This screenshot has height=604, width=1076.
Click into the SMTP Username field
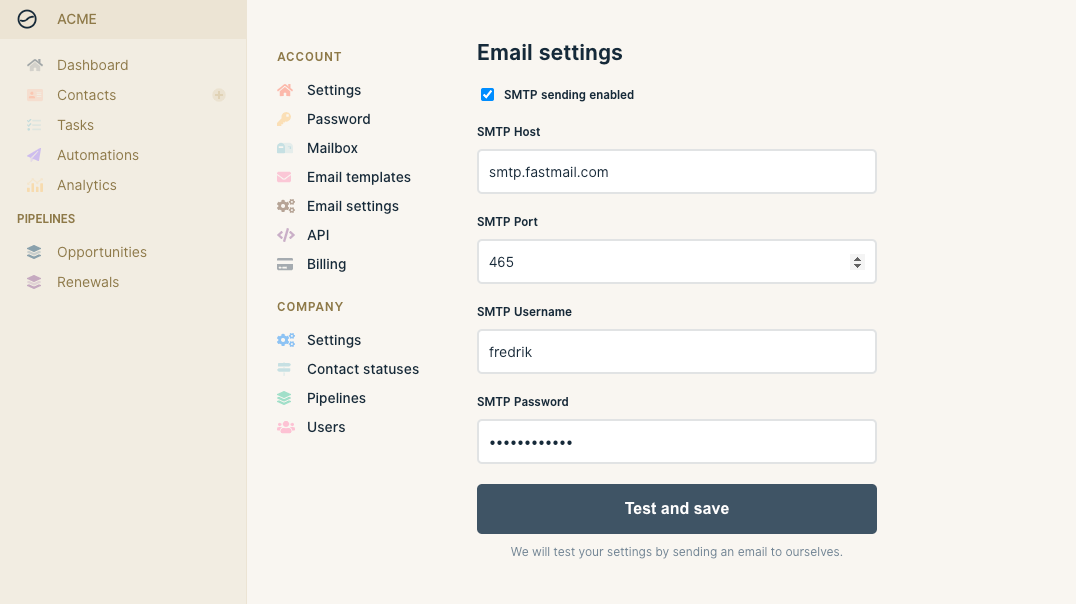point(677,351)
